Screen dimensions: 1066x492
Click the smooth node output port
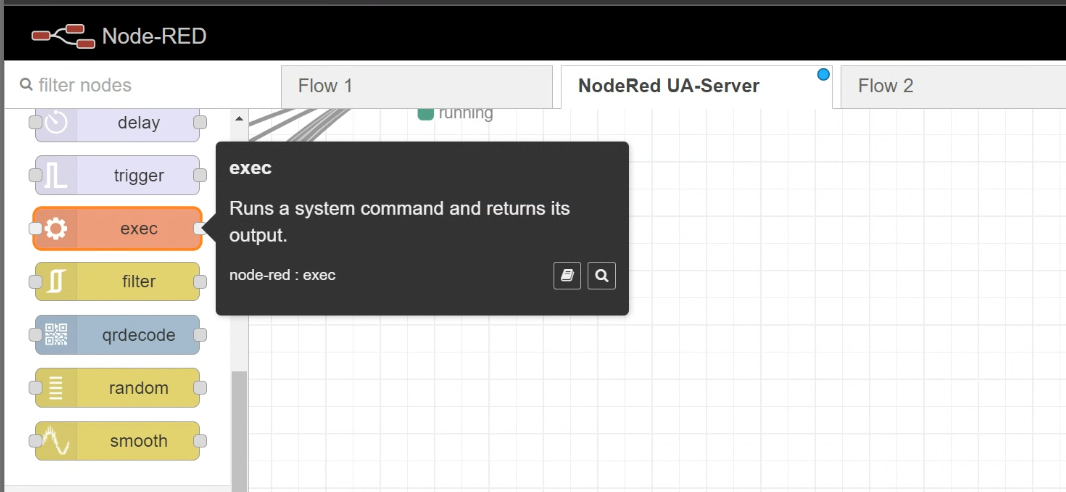(200, 441)
